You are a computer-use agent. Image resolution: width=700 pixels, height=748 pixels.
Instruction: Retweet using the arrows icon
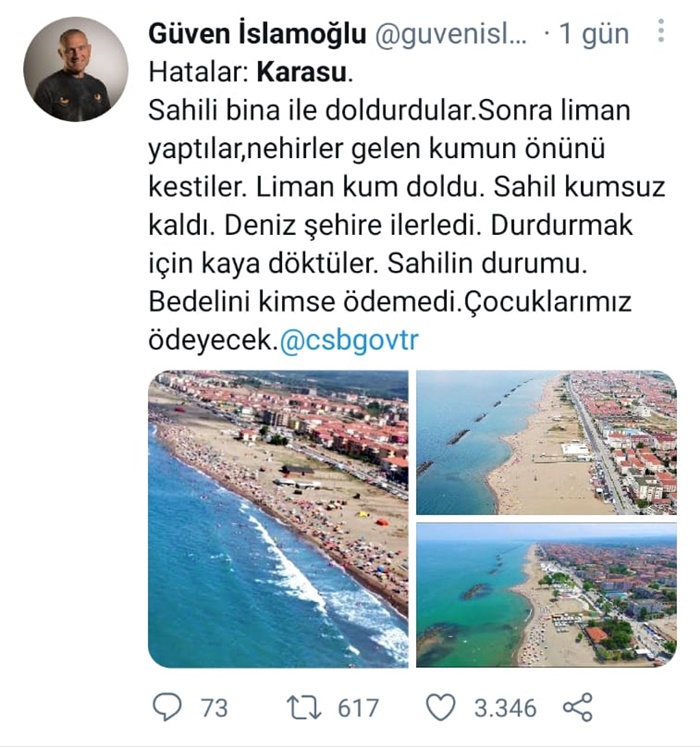pos(303,707)
